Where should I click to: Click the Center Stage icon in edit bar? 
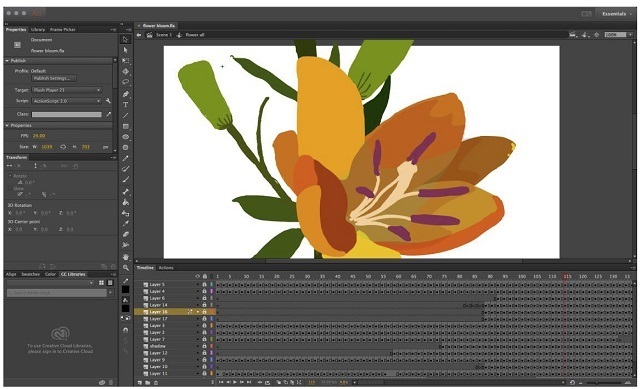point(596,35)
